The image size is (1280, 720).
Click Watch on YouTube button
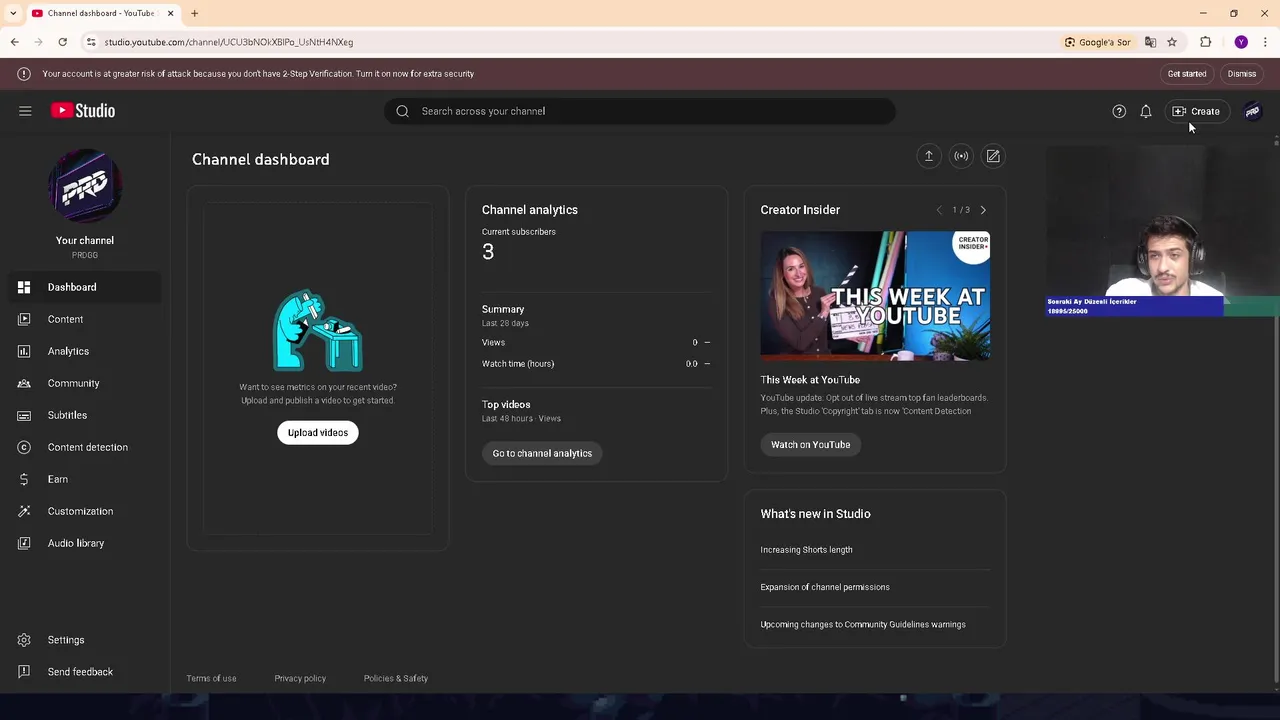(810, 445)
